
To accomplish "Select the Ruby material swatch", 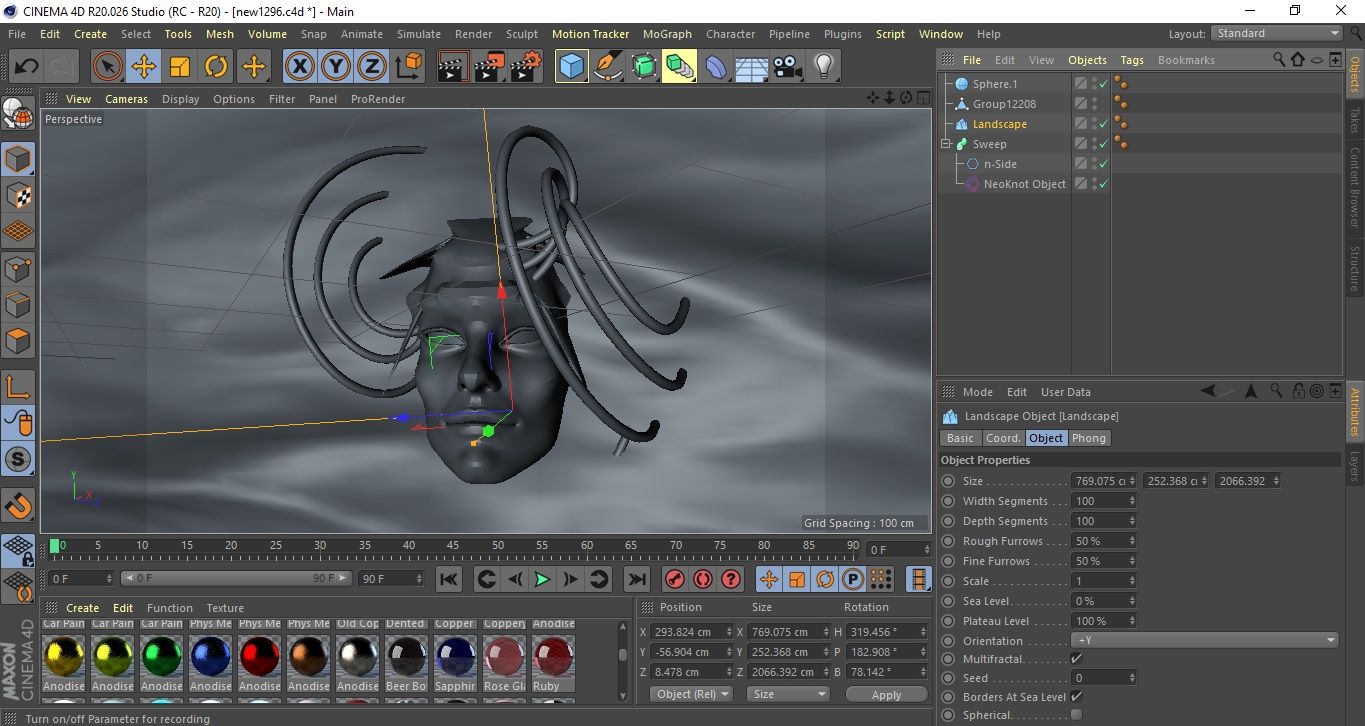I will click(553, 659).
